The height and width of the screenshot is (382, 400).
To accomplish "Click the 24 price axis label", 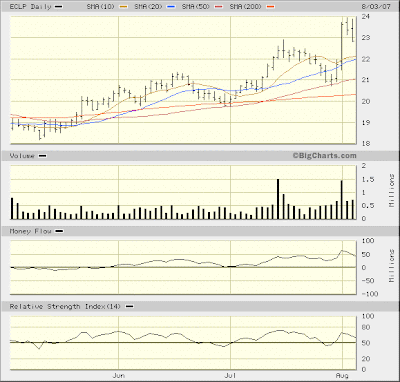I will coord(366,16).
